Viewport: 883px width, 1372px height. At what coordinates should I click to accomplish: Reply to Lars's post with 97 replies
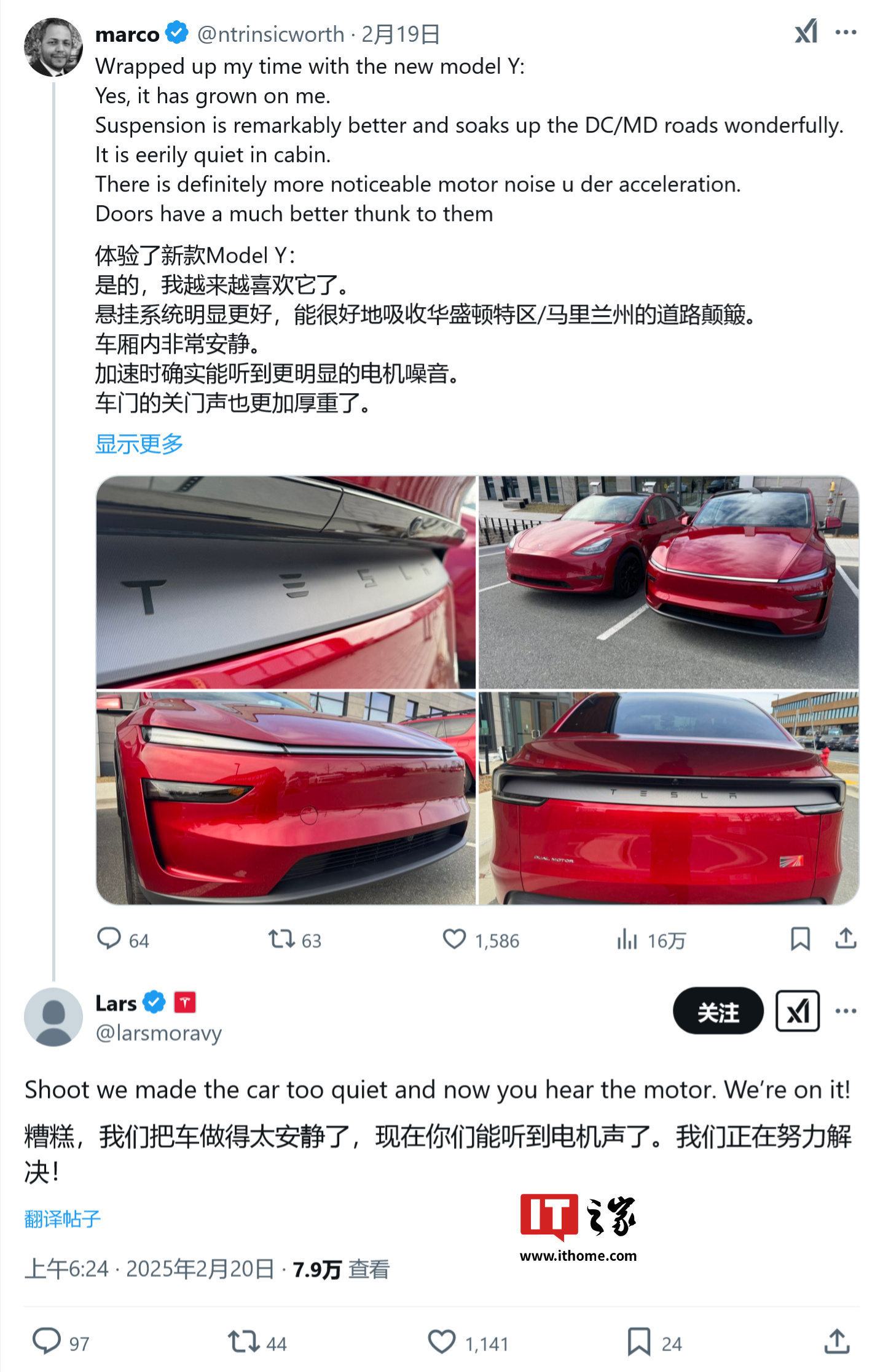click(60, 1342)
